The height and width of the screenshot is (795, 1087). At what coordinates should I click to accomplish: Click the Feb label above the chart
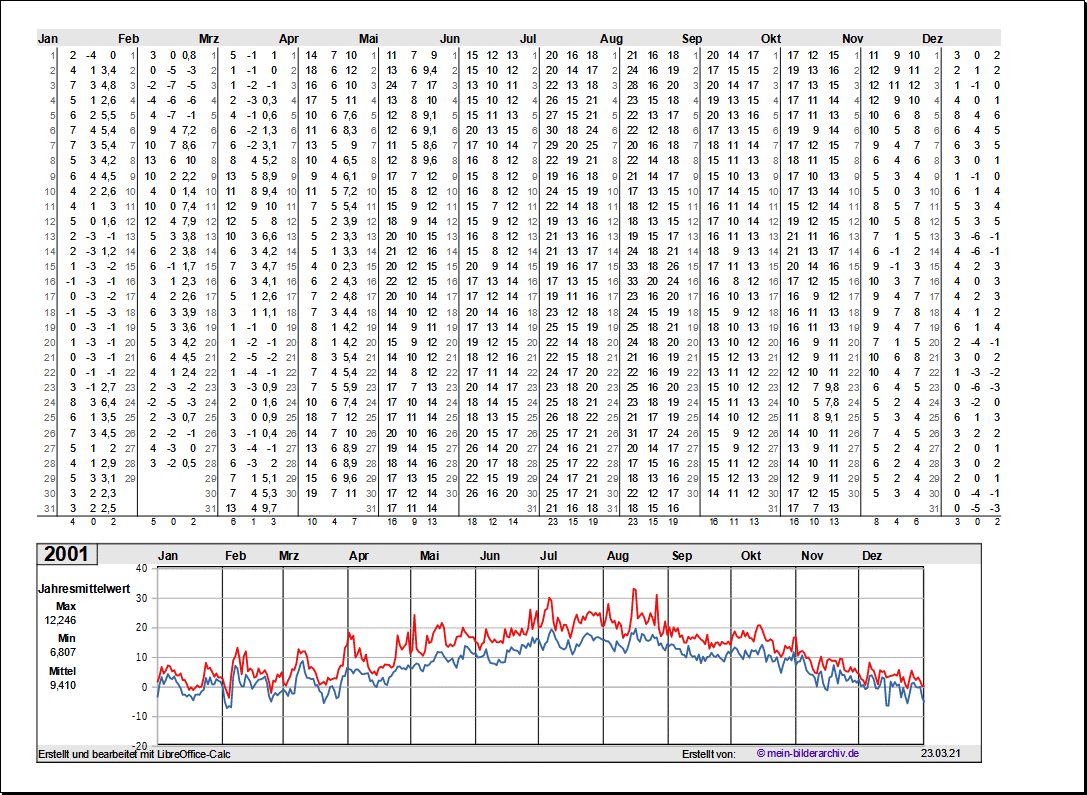click(x=235, y=555)
